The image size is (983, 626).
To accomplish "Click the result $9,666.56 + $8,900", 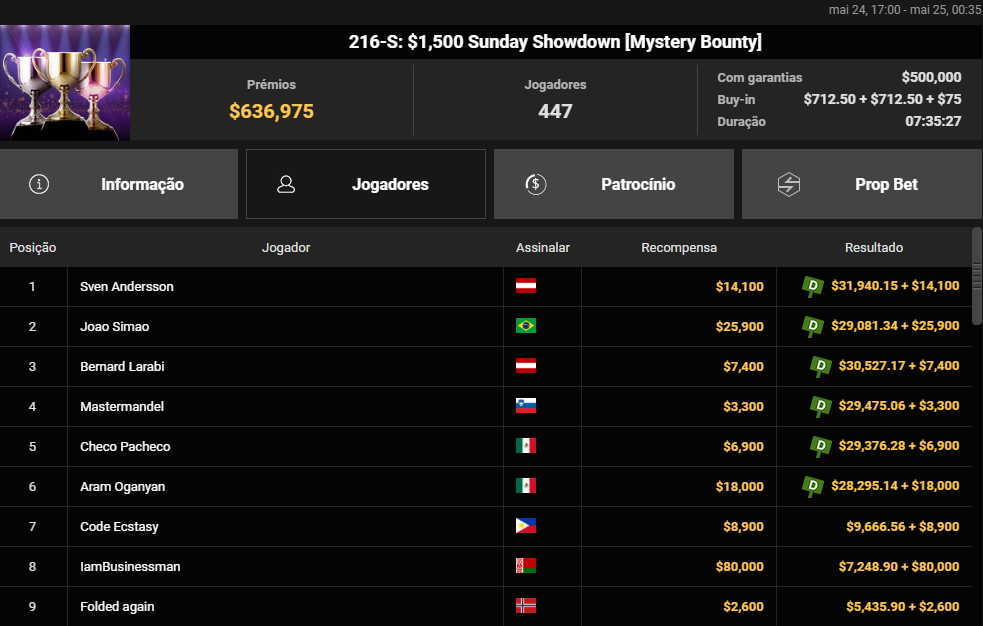I will [x=903, y=527].
